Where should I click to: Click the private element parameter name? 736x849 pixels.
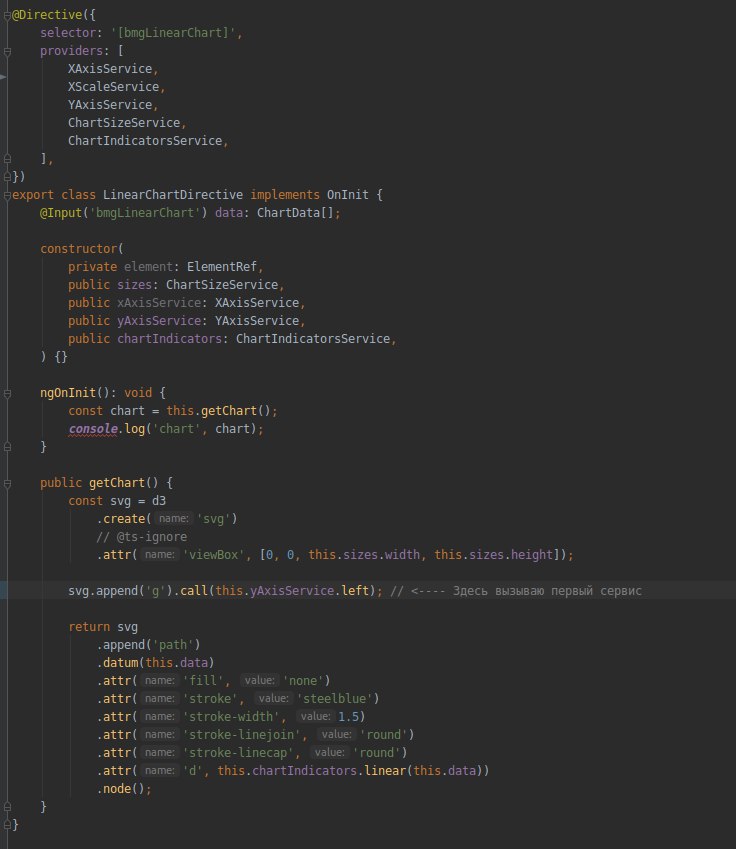148,267
